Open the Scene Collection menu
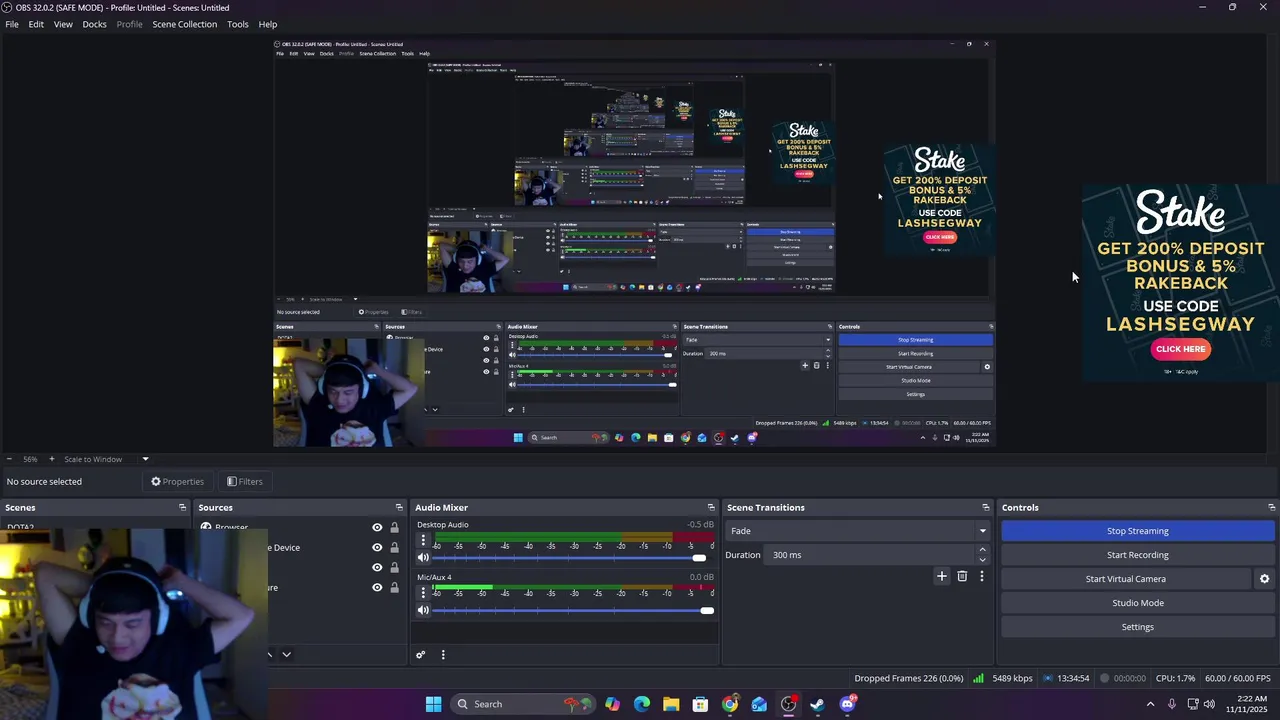 (184, 24)
